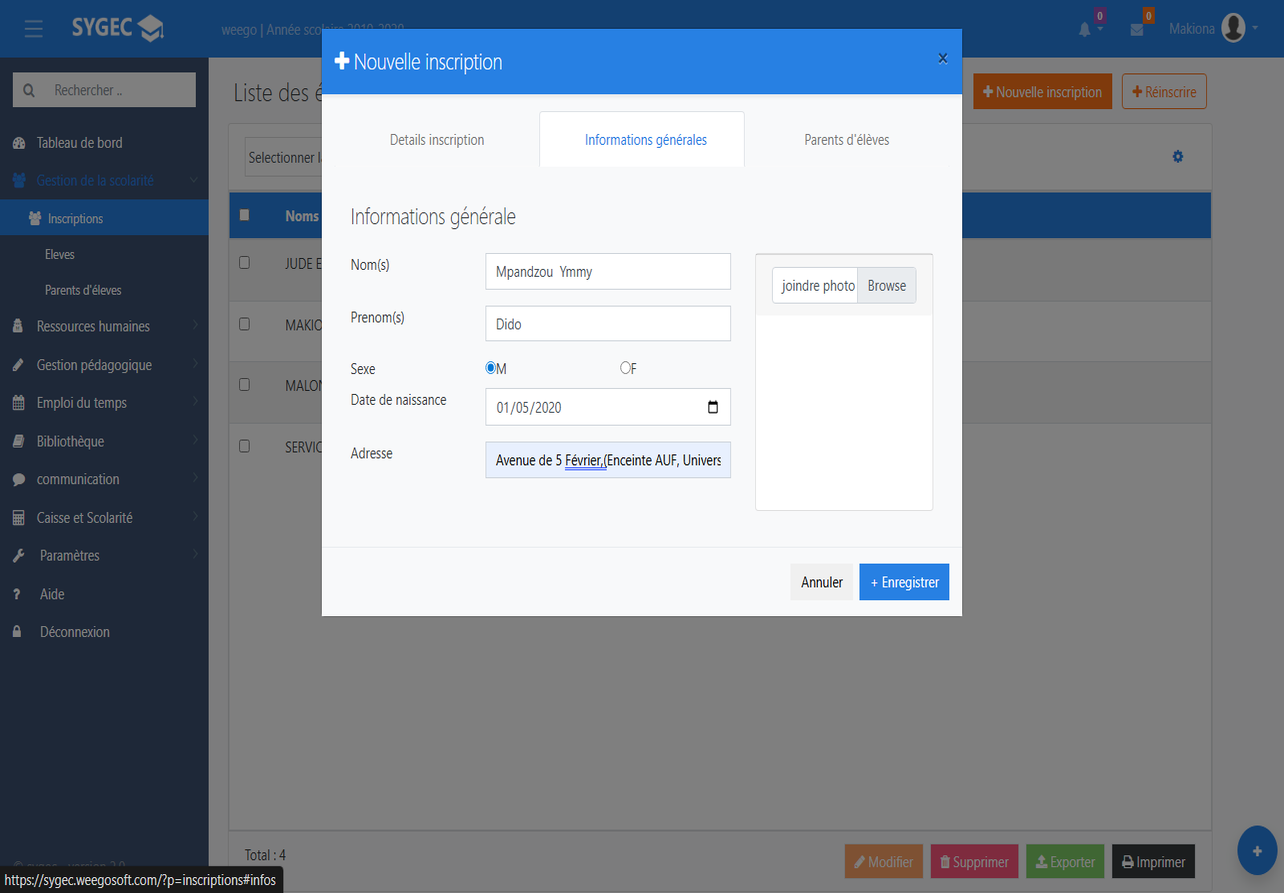Expand the Ressources humaines menu
The width and height of the screenshot is (1284, 893).
click(x=104, y=326)
